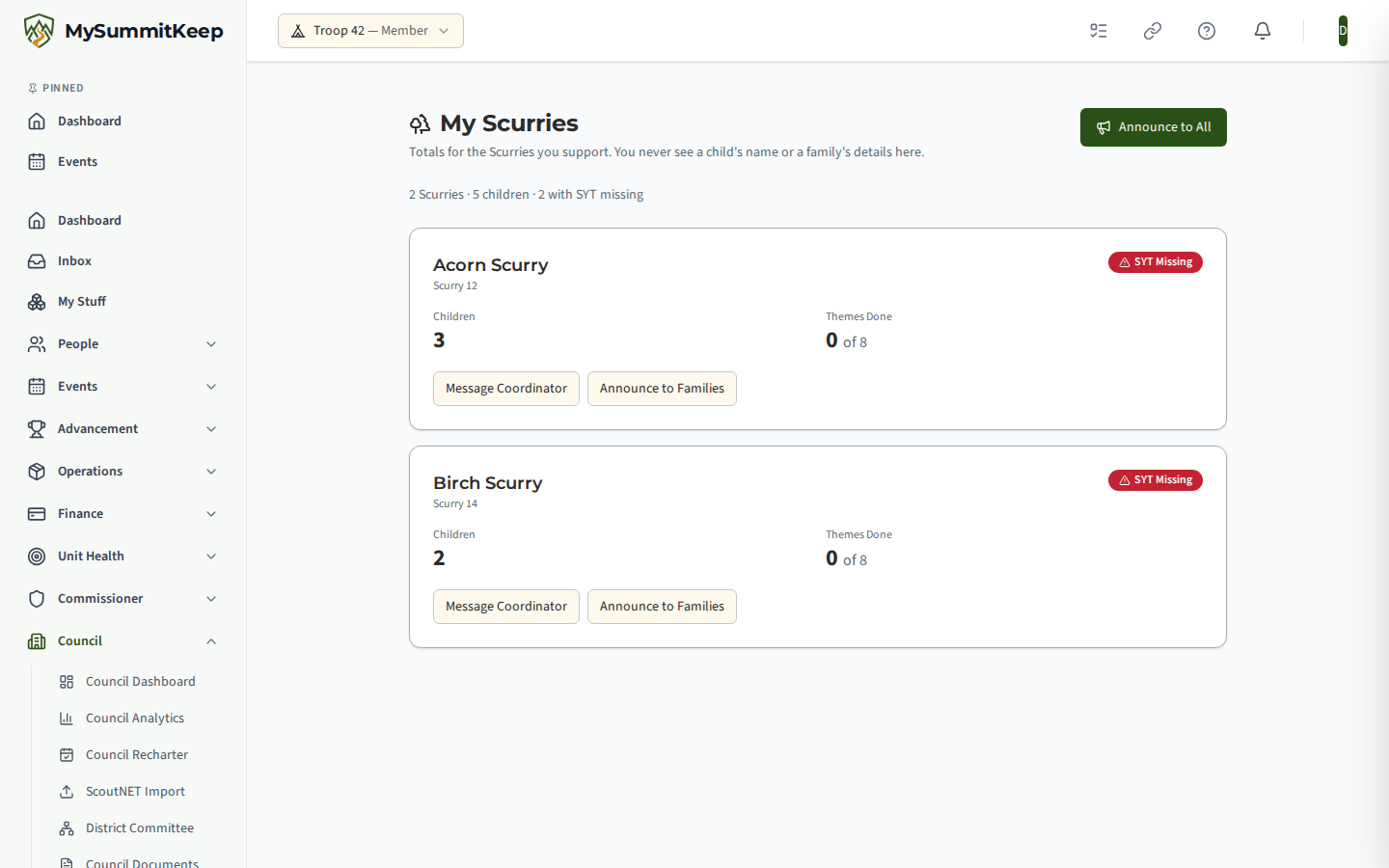Message Coordinator for Birch Scurry

pyautogui.click(x=506, y=607)
